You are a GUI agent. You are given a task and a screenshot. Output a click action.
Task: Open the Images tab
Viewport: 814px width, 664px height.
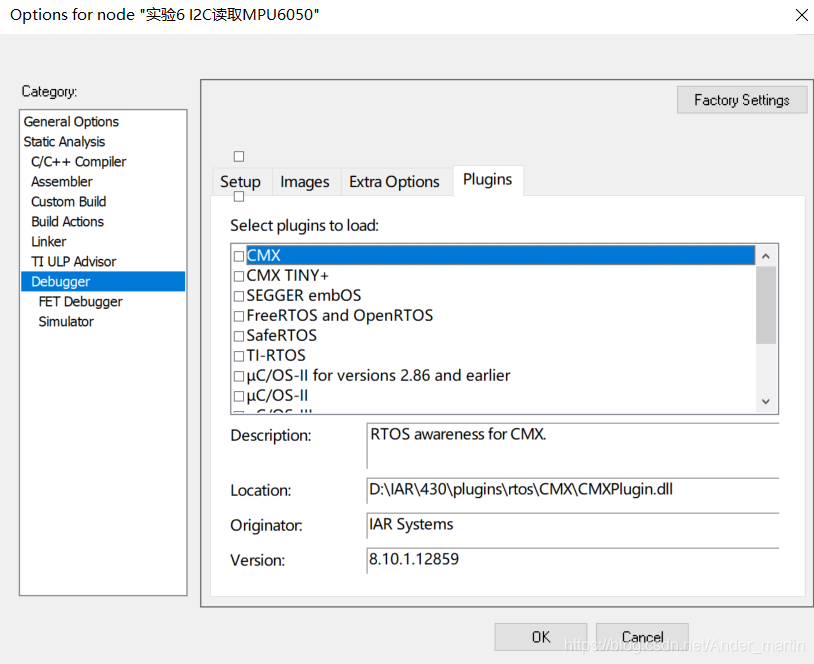click(305, 181)
